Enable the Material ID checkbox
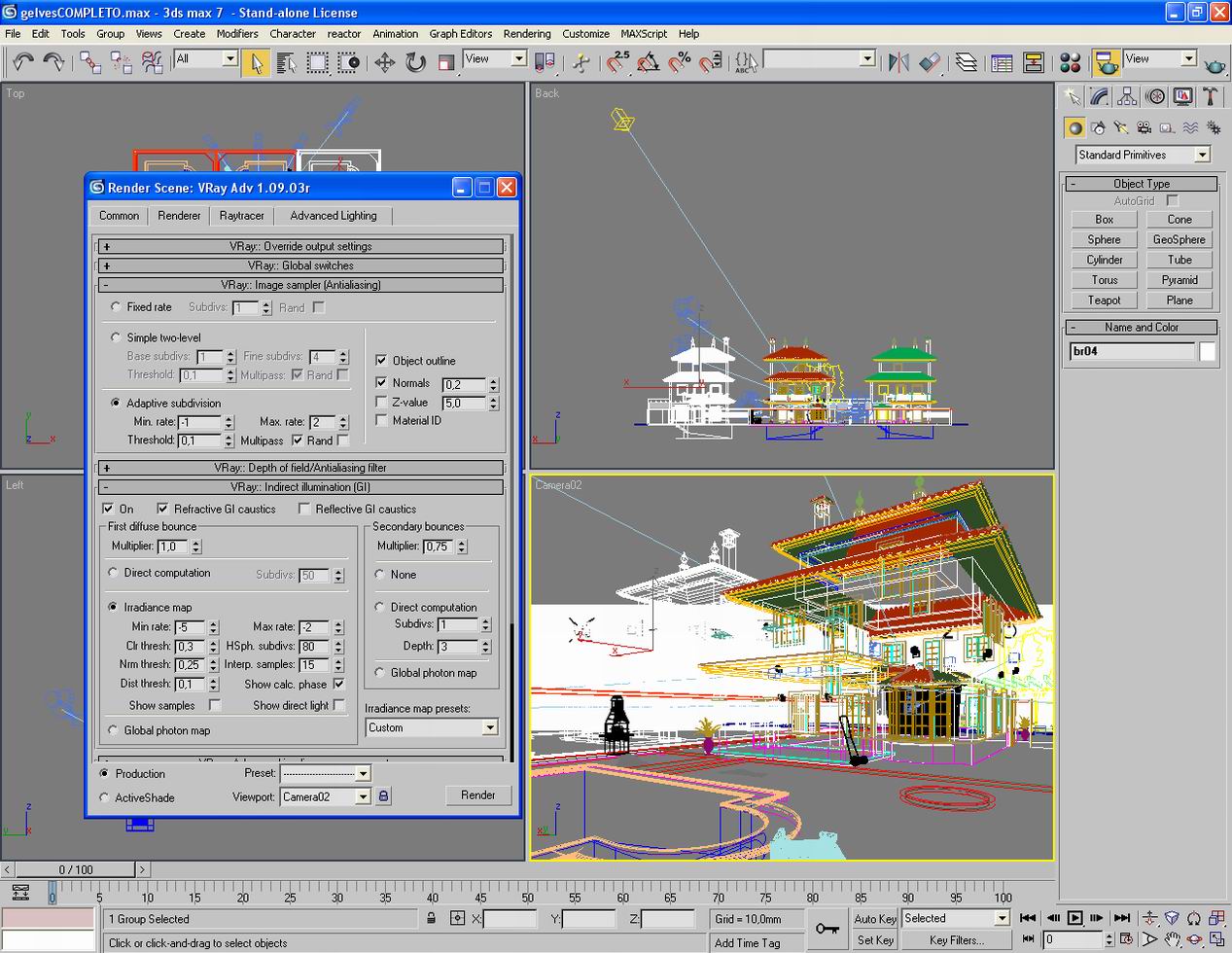The height and width of the screenshot is (953, 1232). click(x=381, y=420)
